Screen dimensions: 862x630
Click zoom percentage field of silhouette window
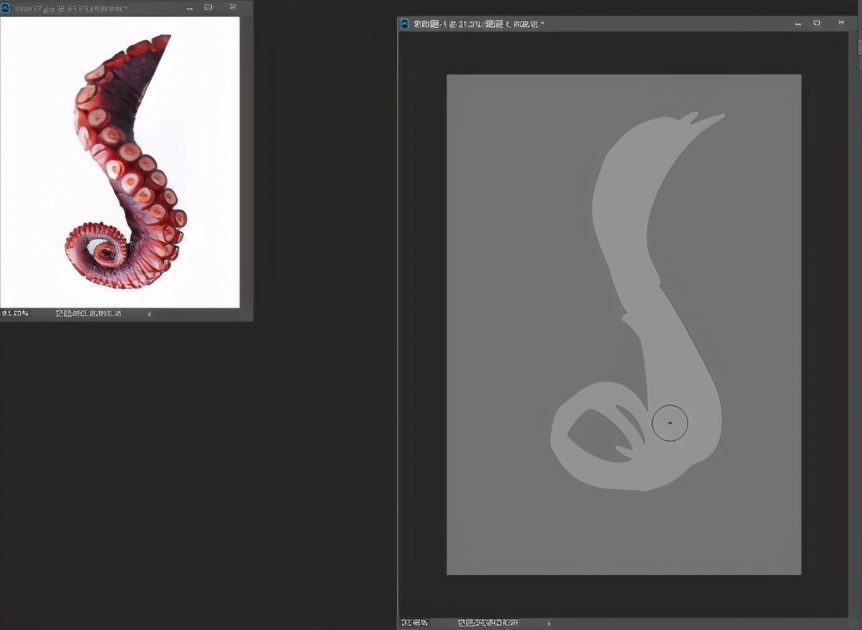tap(413, 623)
